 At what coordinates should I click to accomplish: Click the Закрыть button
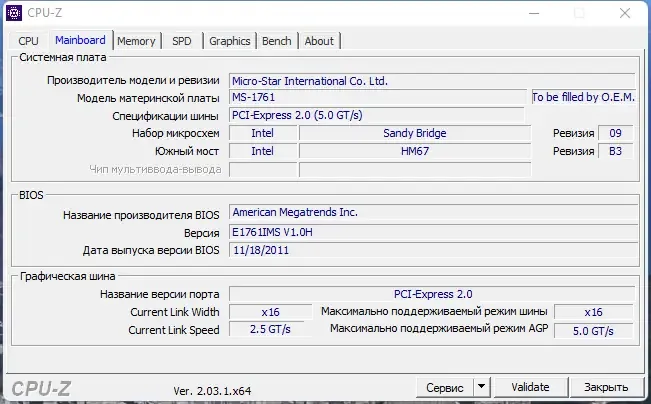[606, 387]
